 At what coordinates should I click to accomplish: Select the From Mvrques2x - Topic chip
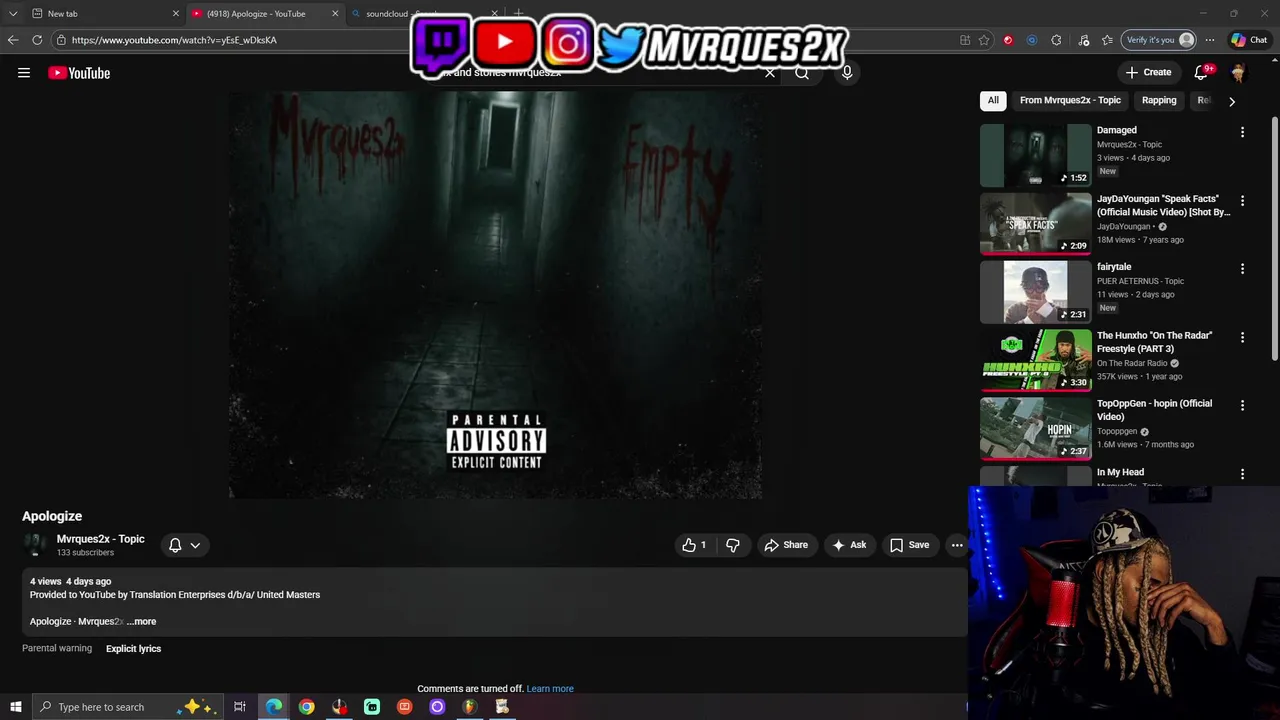pyautogui.click(x=1070, y=100)
